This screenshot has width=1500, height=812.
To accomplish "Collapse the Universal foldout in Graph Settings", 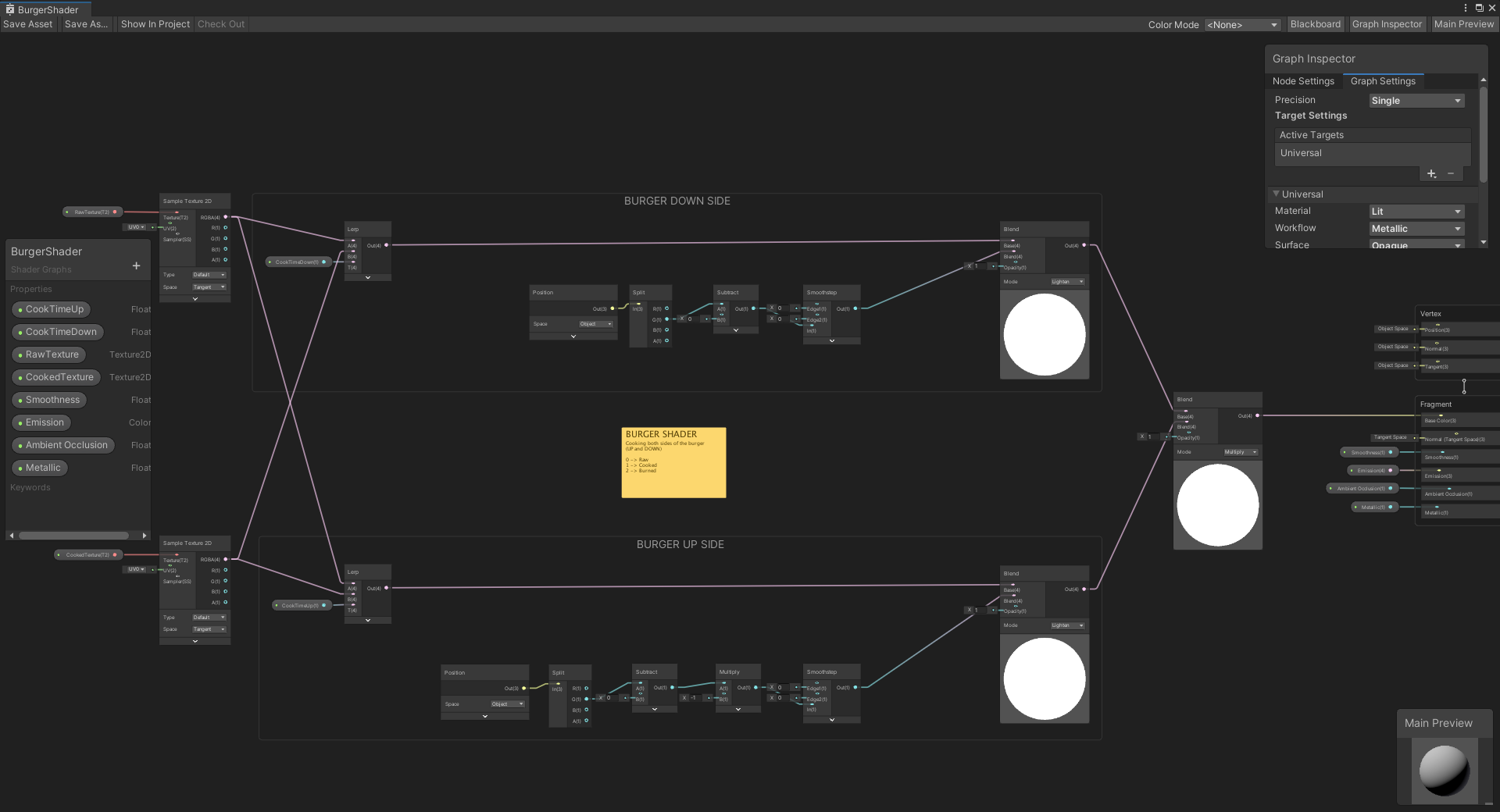I will click(1277, 194).
